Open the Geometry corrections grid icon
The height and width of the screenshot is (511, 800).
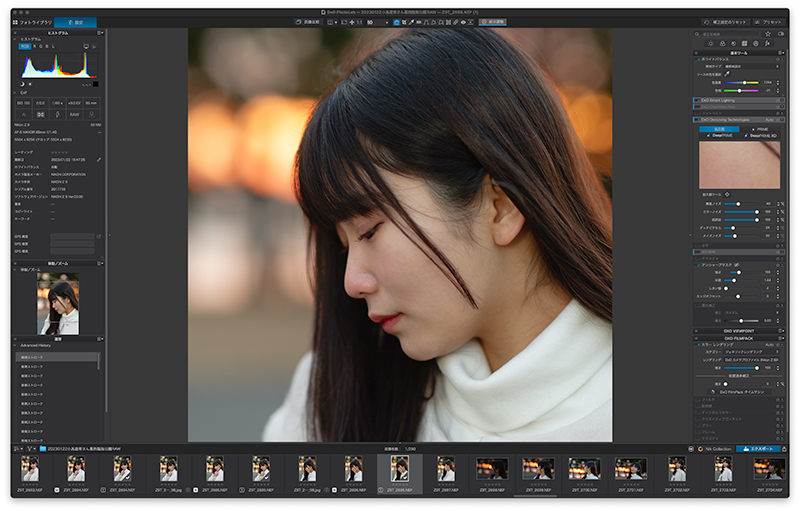click(744, 44)
